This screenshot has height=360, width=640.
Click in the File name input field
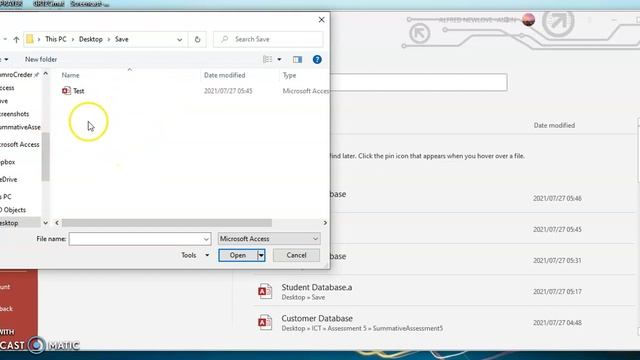pyautogui.click(x=136, y=239)
